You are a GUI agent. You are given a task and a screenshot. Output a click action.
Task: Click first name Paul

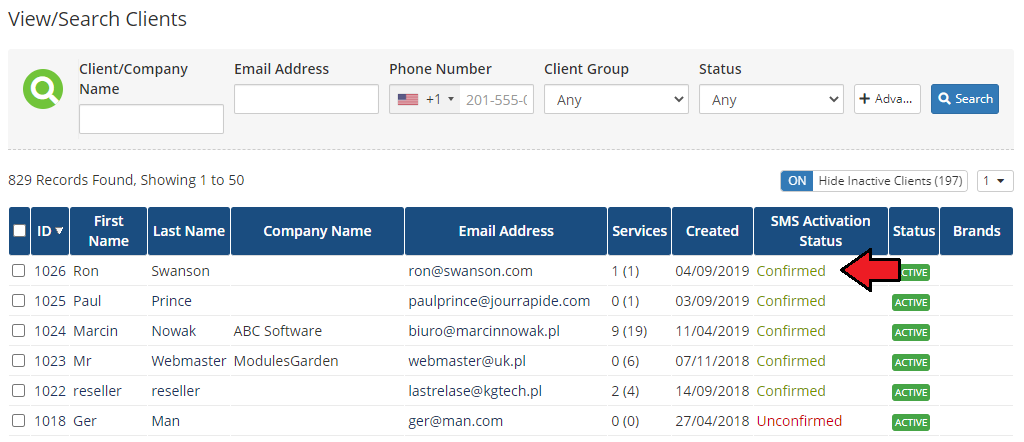87,301
